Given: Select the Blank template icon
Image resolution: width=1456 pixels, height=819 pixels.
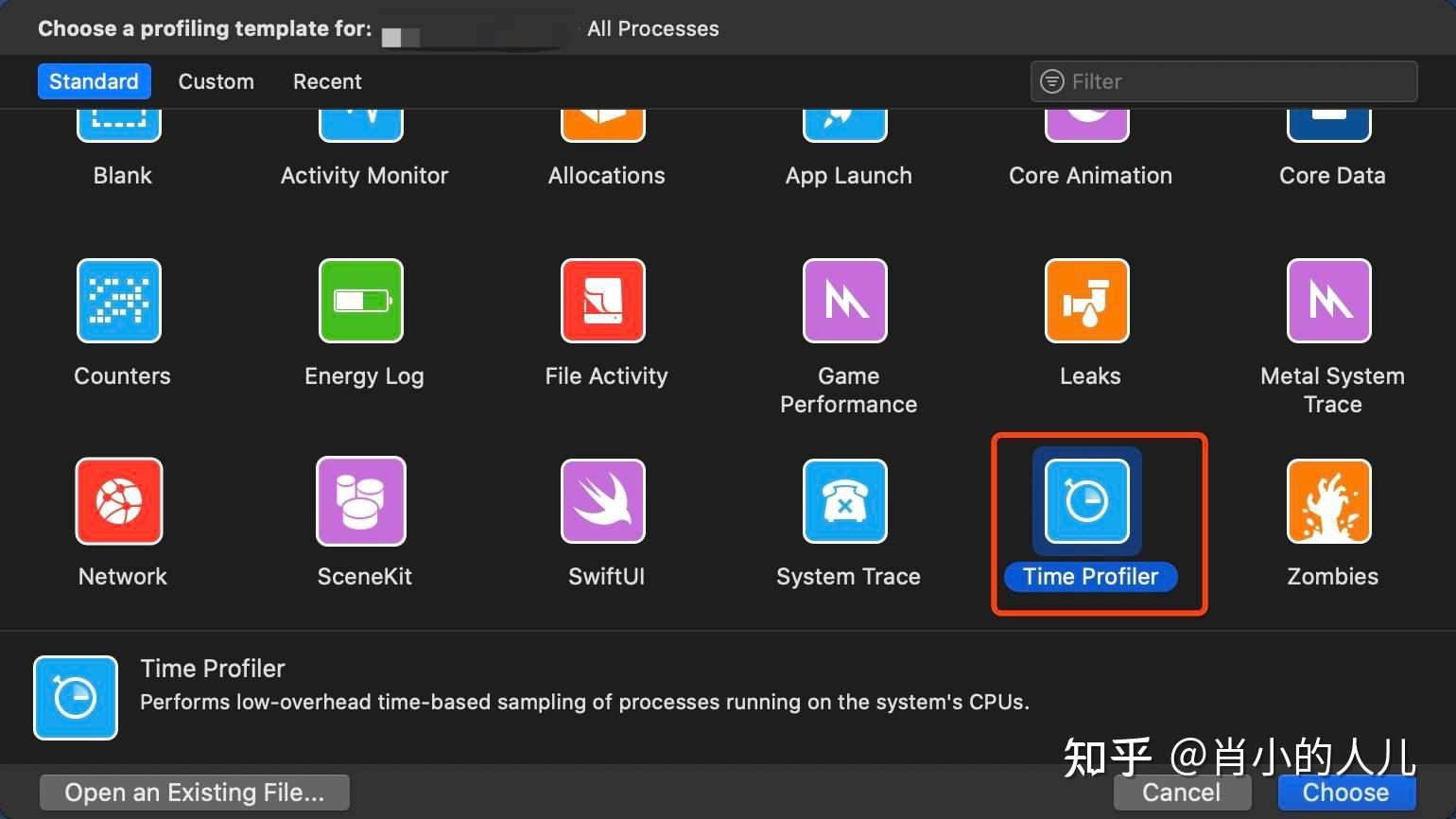Looking at the screenshot, I should [119, 126].
